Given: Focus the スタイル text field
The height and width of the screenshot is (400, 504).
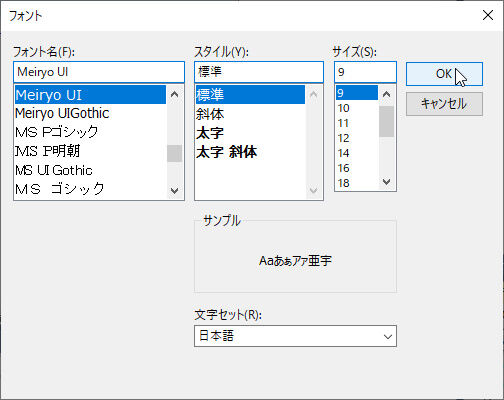Looking at the screenshot, I should tap(259, 72).
